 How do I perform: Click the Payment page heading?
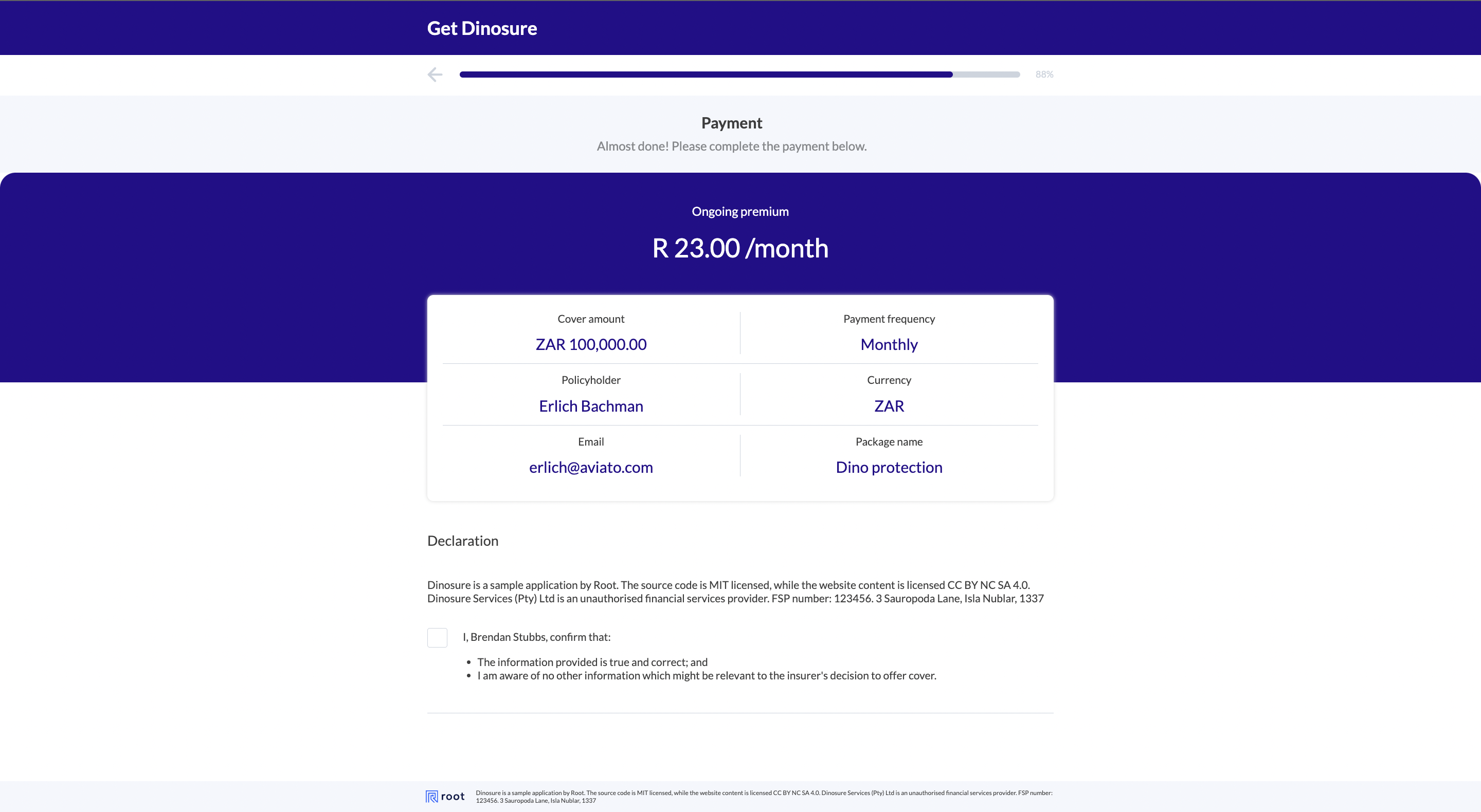731,123
